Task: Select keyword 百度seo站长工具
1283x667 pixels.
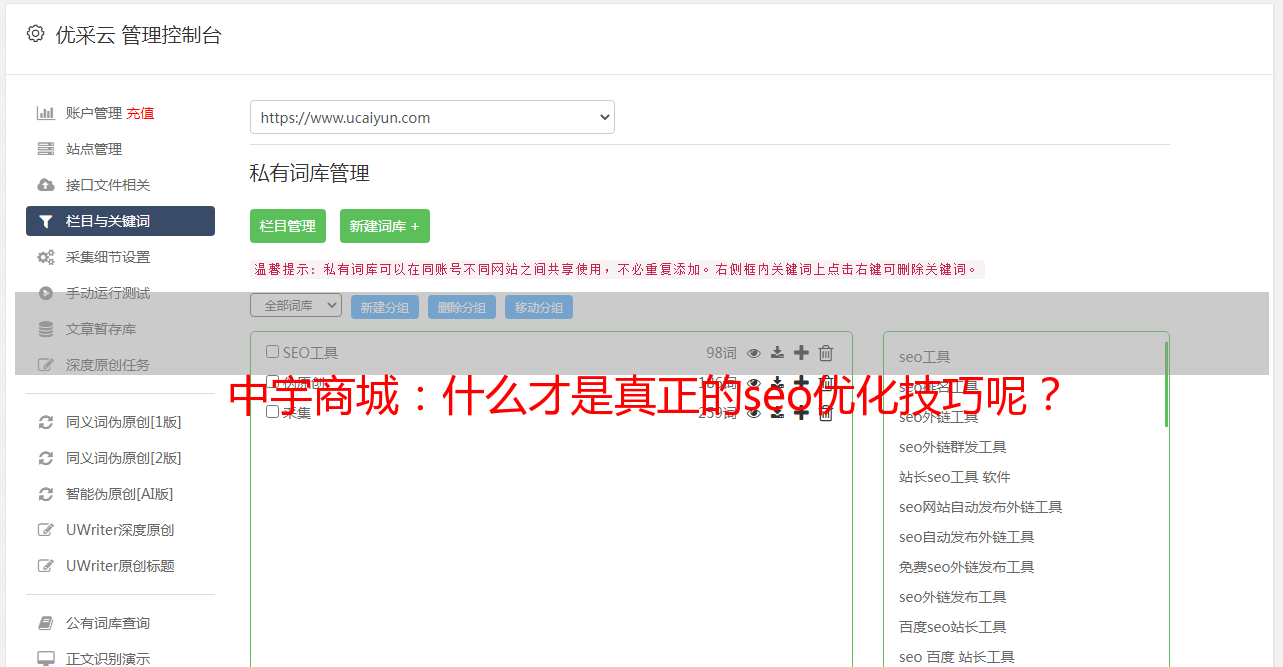Action: click(953, 627)
